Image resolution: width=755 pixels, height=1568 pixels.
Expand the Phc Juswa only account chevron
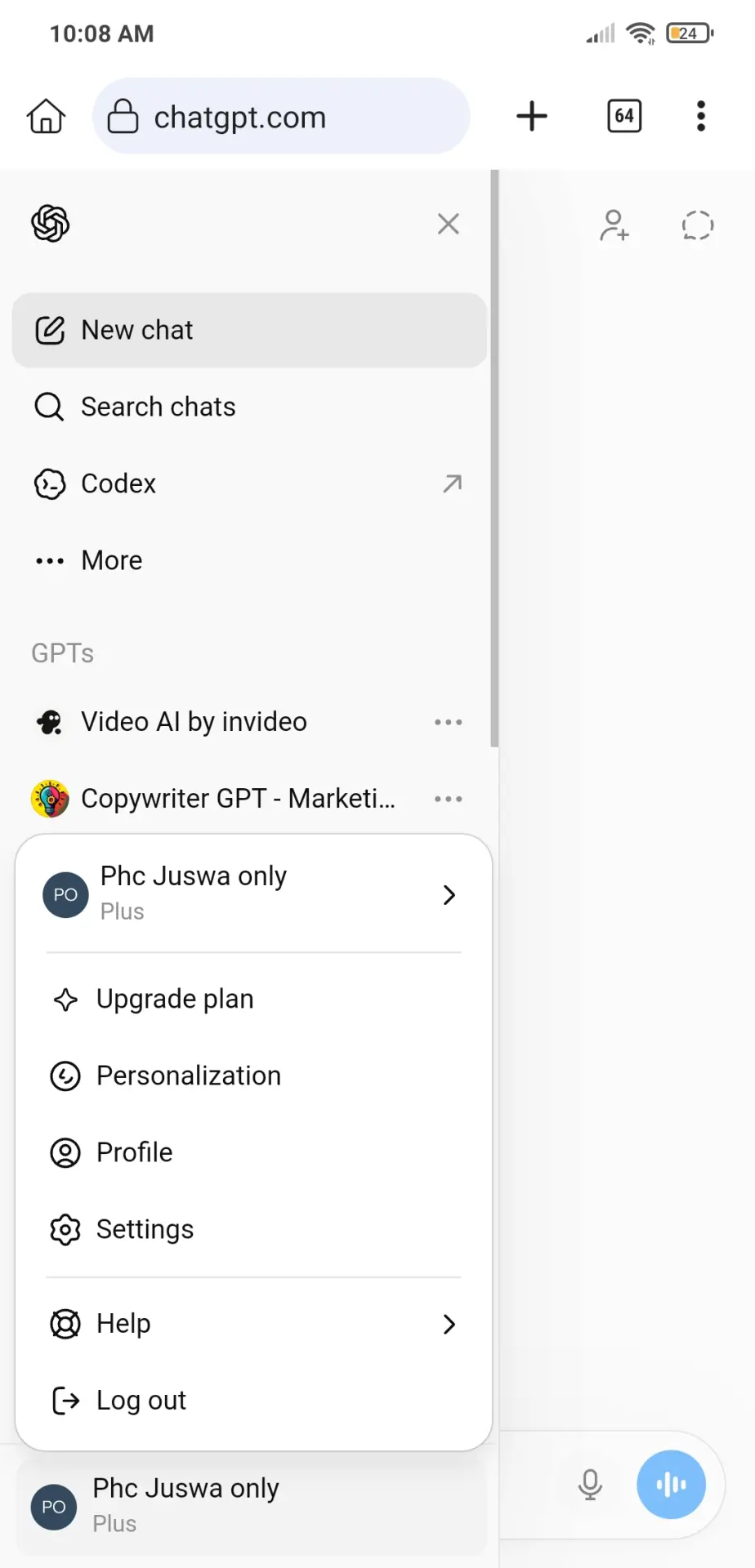coord(449,895)
